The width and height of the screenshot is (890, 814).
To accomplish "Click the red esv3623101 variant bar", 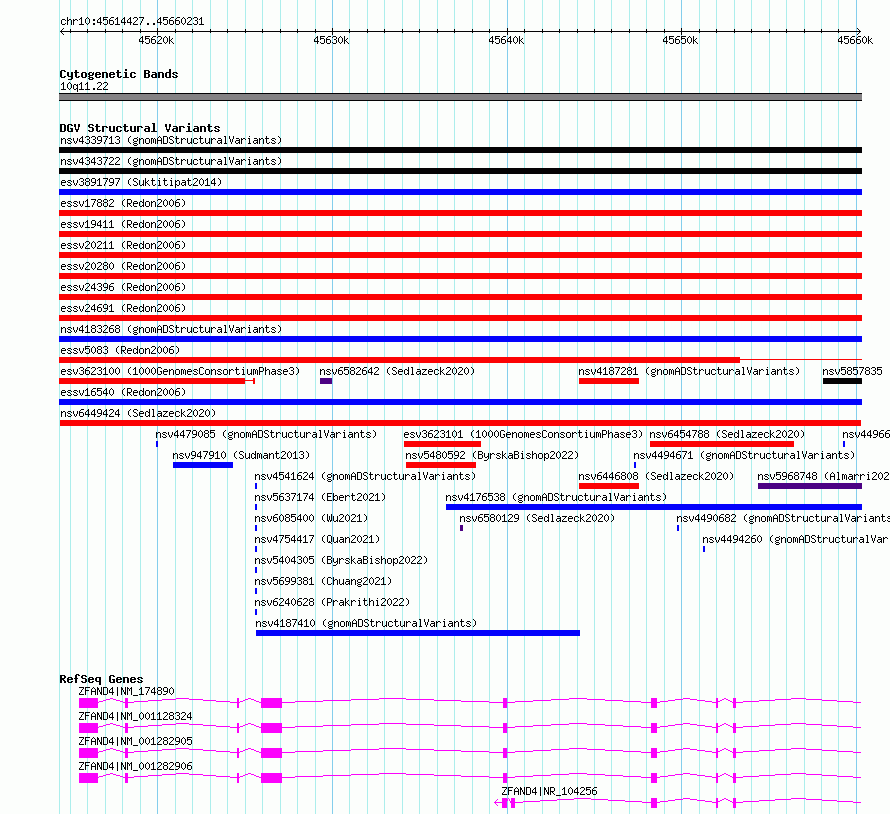I will [442, 444].
